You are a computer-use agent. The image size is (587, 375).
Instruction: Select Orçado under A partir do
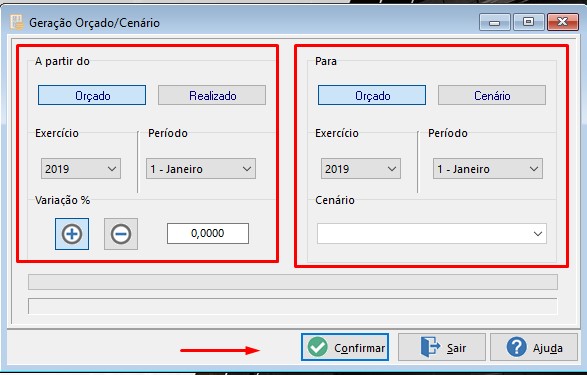92,95
